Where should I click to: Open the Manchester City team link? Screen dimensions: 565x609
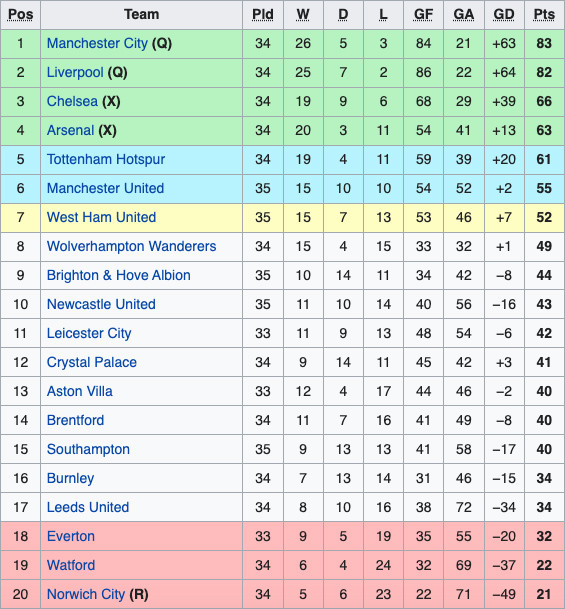click(x=97, y=44)
